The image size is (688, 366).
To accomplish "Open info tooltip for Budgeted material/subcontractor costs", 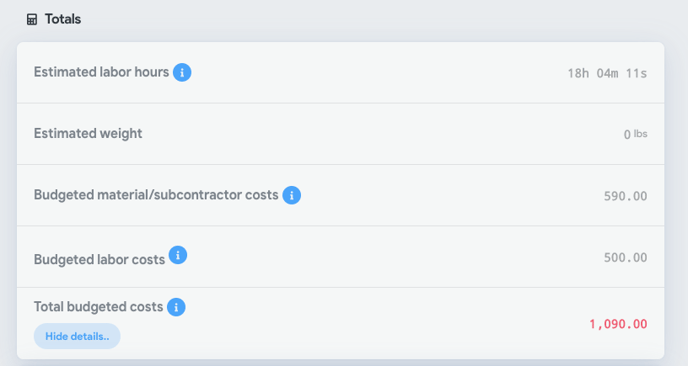I will coord(292,195).
